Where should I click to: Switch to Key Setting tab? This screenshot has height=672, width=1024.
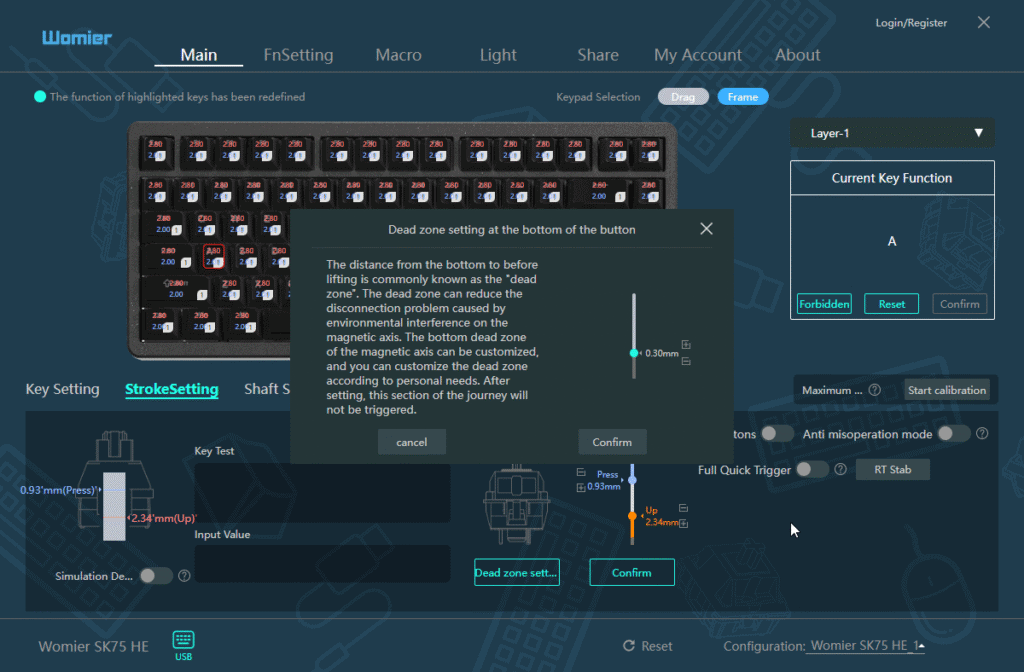(63, 389)
